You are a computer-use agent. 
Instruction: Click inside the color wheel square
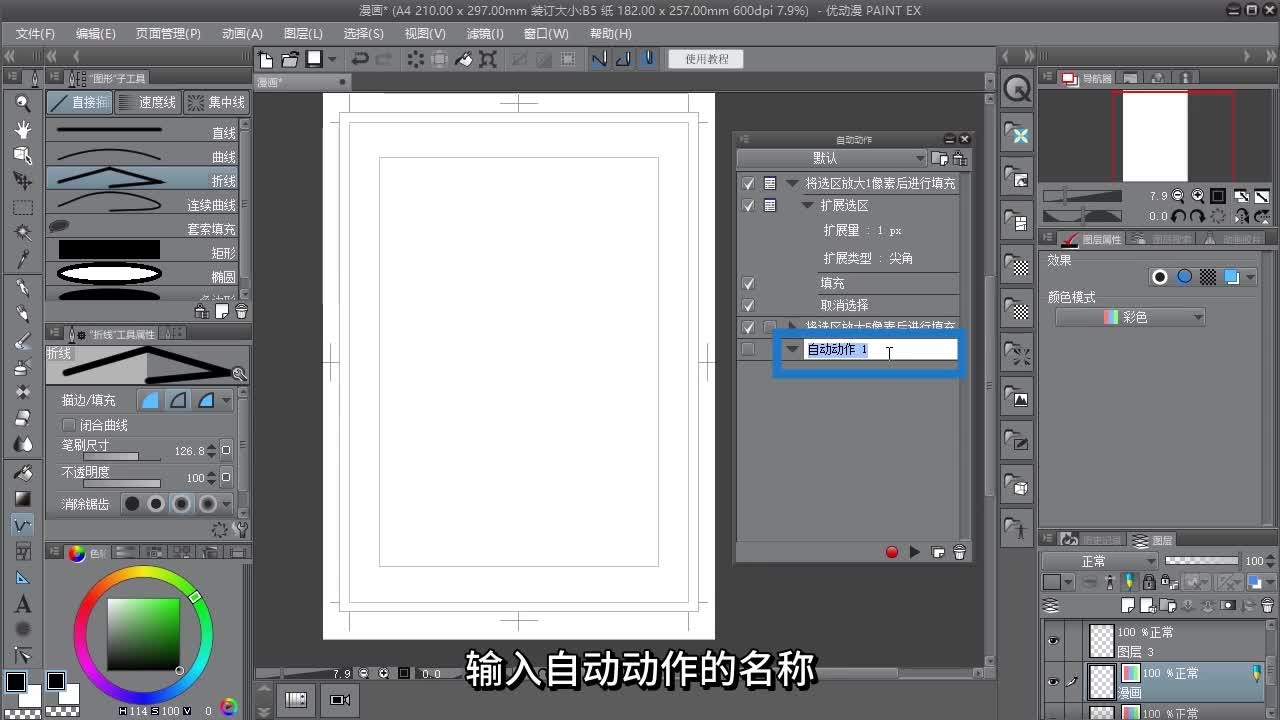[143, 633]
